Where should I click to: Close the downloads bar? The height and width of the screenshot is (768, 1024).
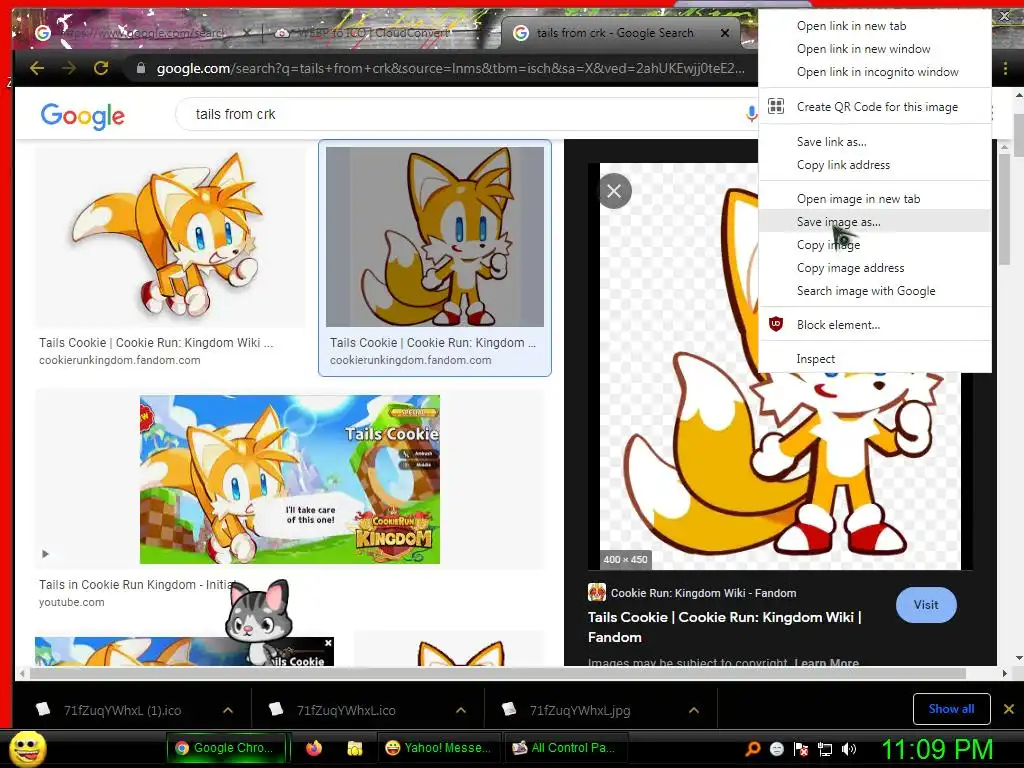(1008, 709)
